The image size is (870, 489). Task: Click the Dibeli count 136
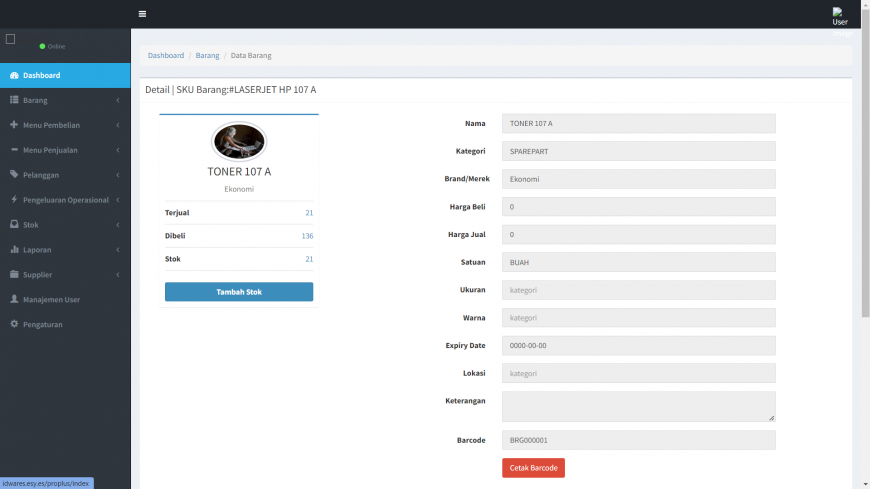coord(307,236)
